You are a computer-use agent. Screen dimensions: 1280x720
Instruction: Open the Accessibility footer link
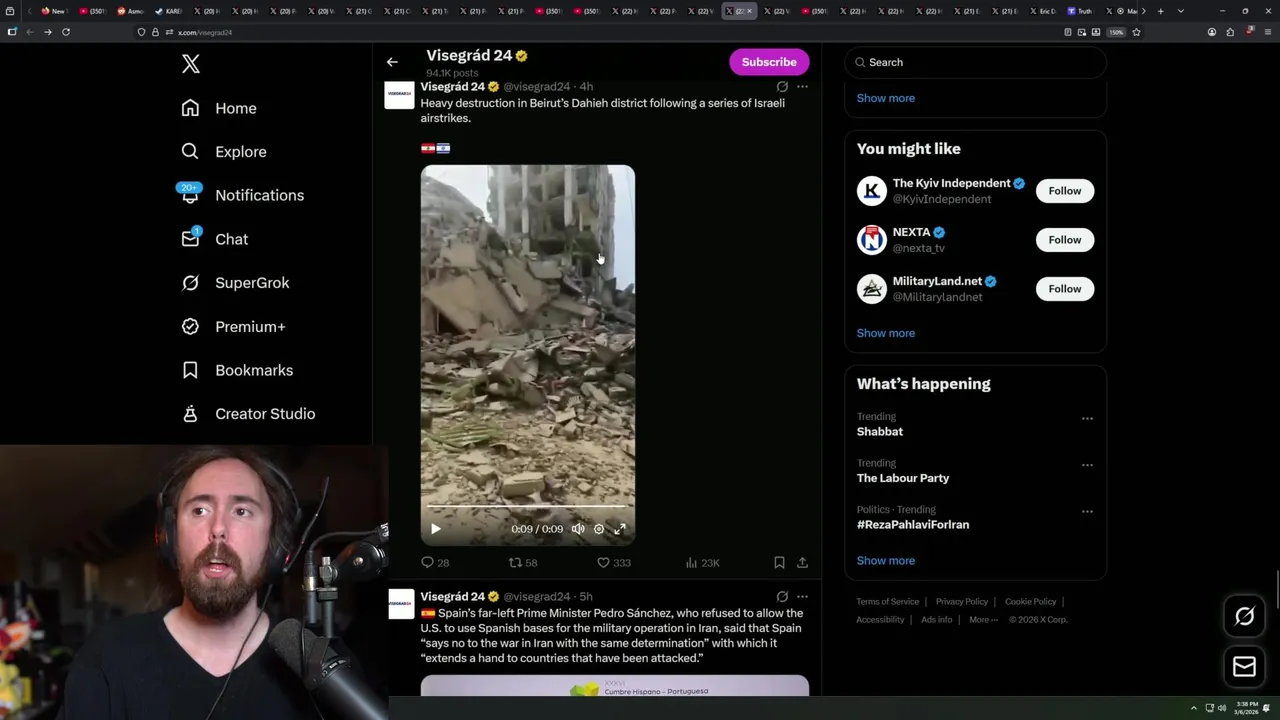coord(880,620)
